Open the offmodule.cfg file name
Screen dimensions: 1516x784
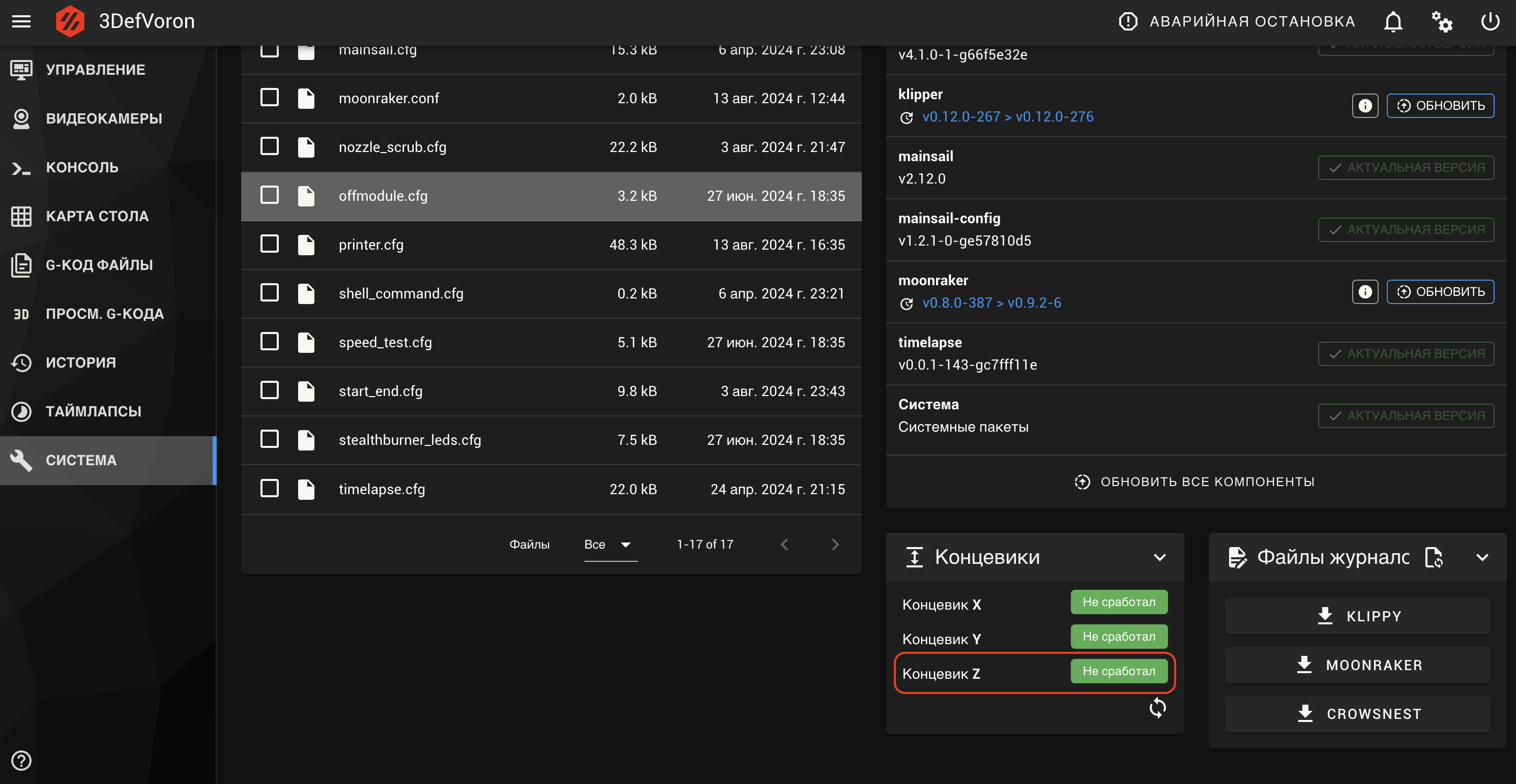pyautogui.click(x=383, y=196)
